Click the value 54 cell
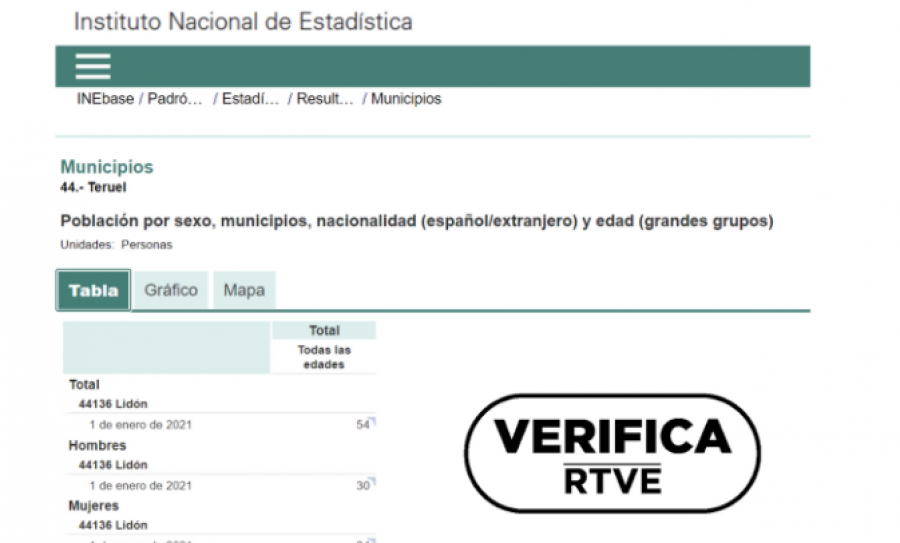 (x=363, y=425)
